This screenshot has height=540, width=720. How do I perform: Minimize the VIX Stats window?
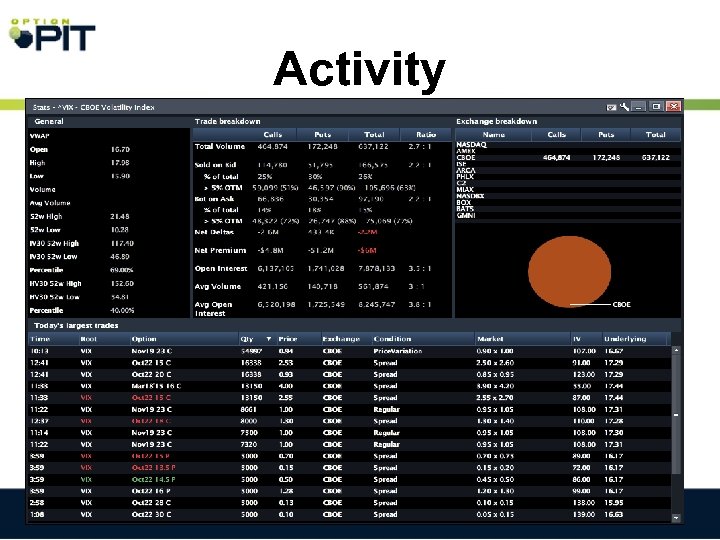pyautogui.click(x=639, y=107)
